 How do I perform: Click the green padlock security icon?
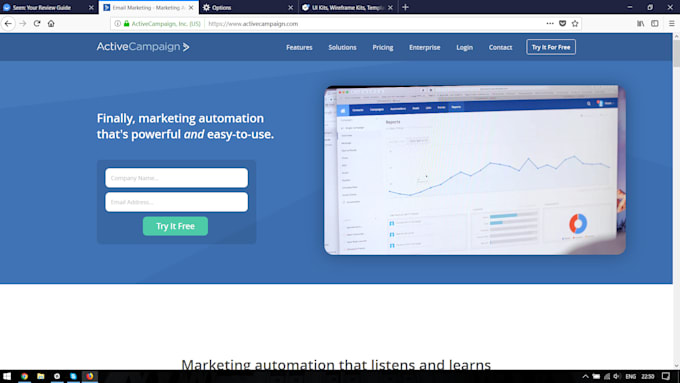pyautogui.click(x=127, y=23)
